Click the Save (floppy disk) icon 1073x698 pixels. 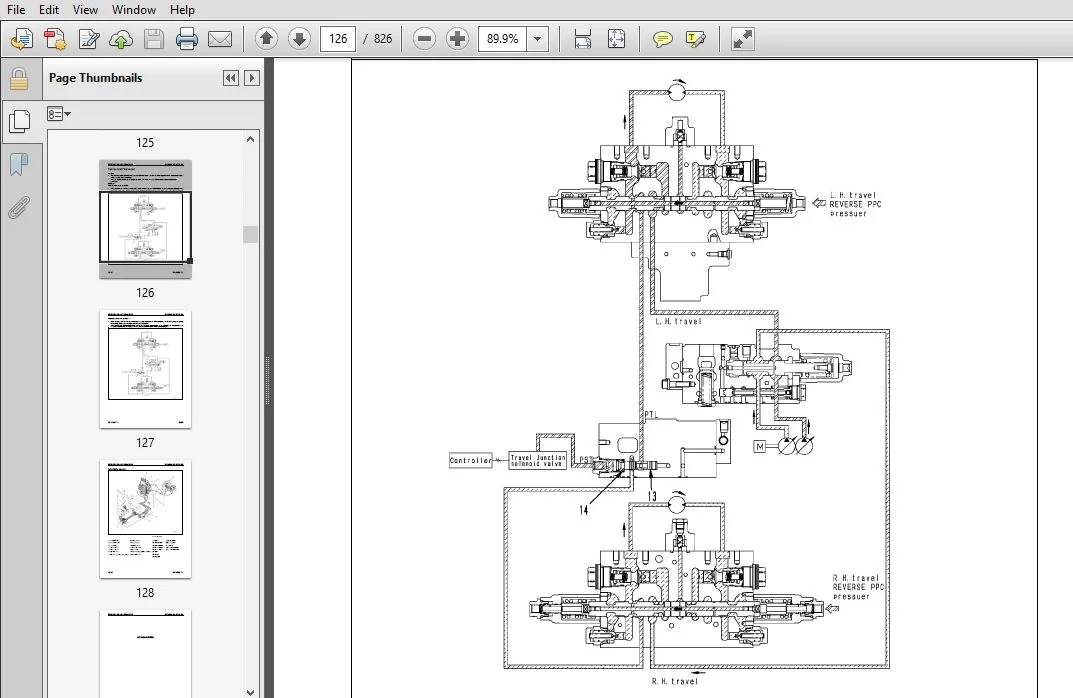coord(154,39)
